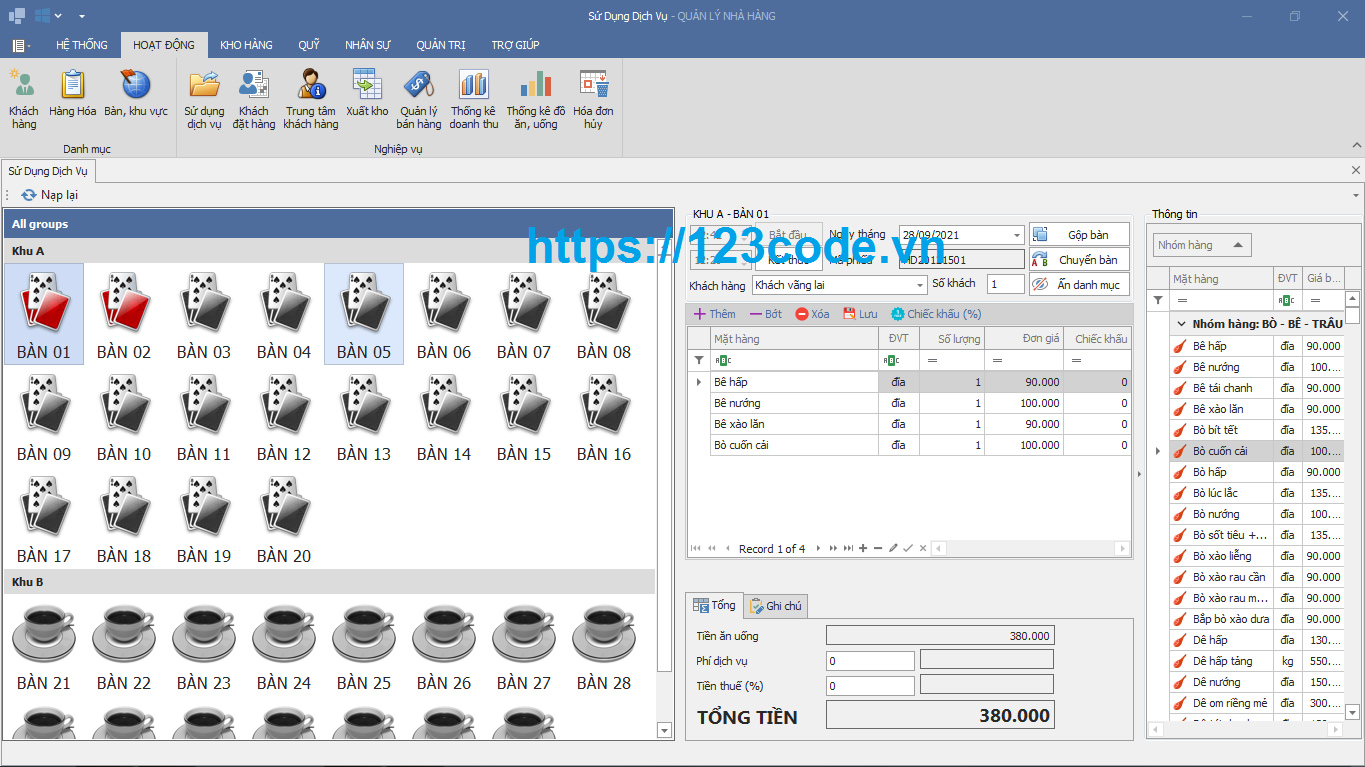Screen dimensions: 1365x767
Task: Switch to the KHO HÀNG ribbon tab
Action: [246, 45]
